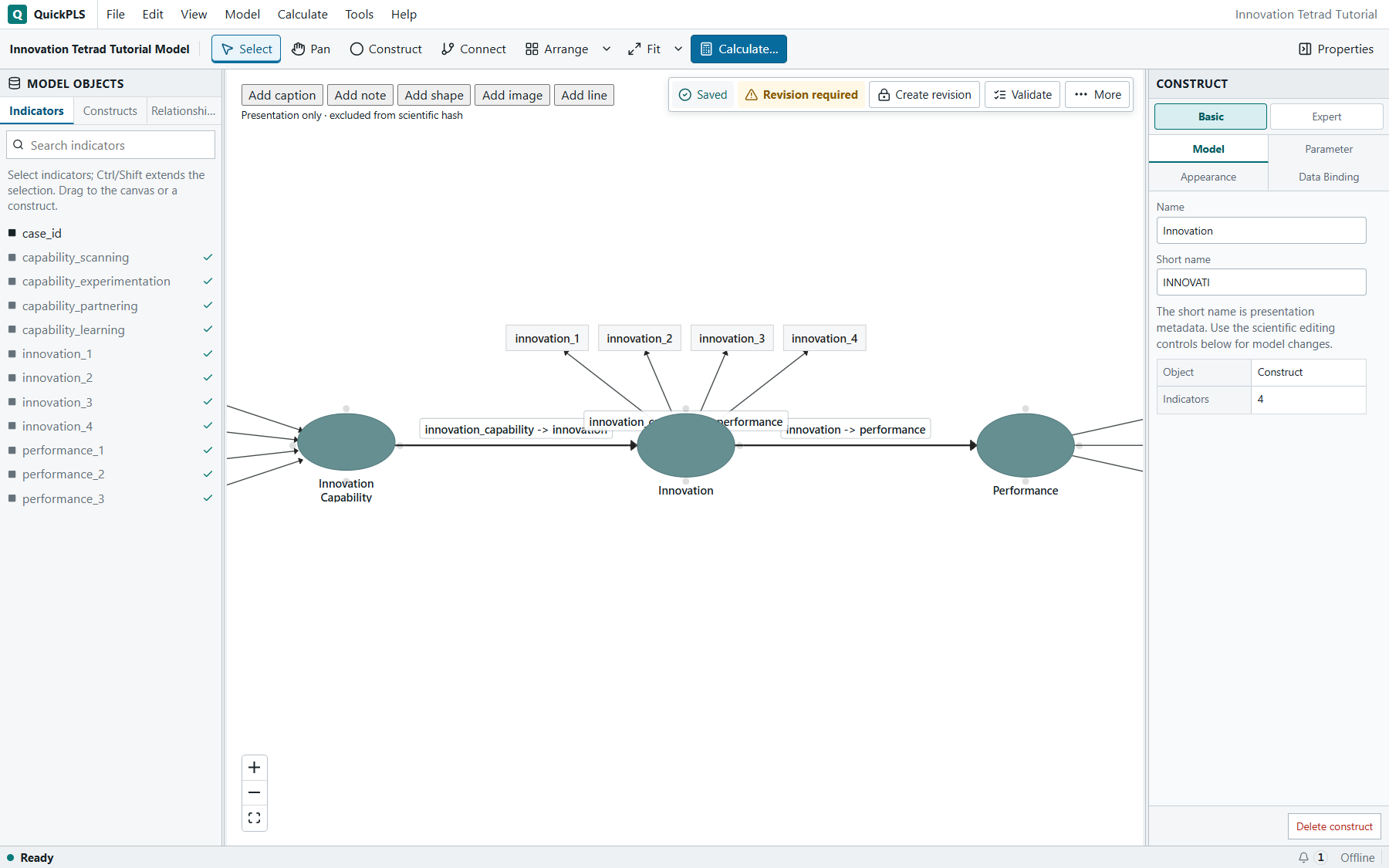Open the Edit menu
Screen dimensions: 1389x868
[153, 14]
